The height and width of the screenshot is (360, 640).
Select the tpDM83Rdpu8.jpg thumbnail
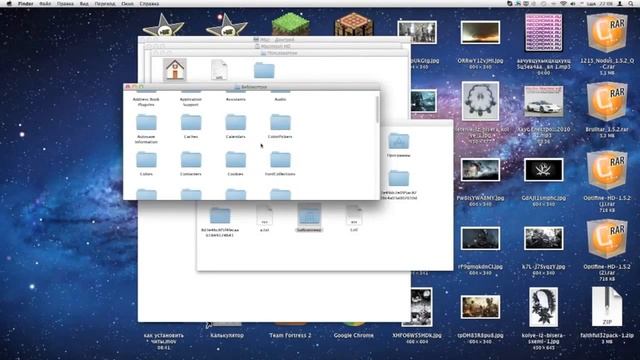[480, 307]
